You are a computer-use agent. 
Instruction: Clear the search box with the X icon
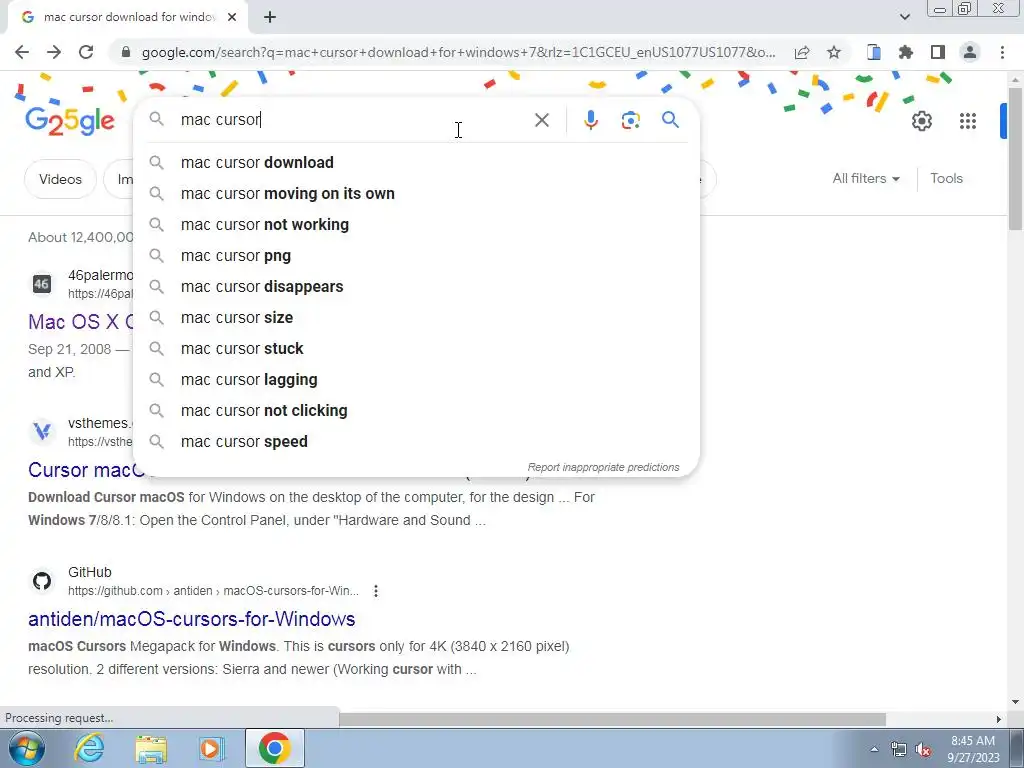point(541,120)
